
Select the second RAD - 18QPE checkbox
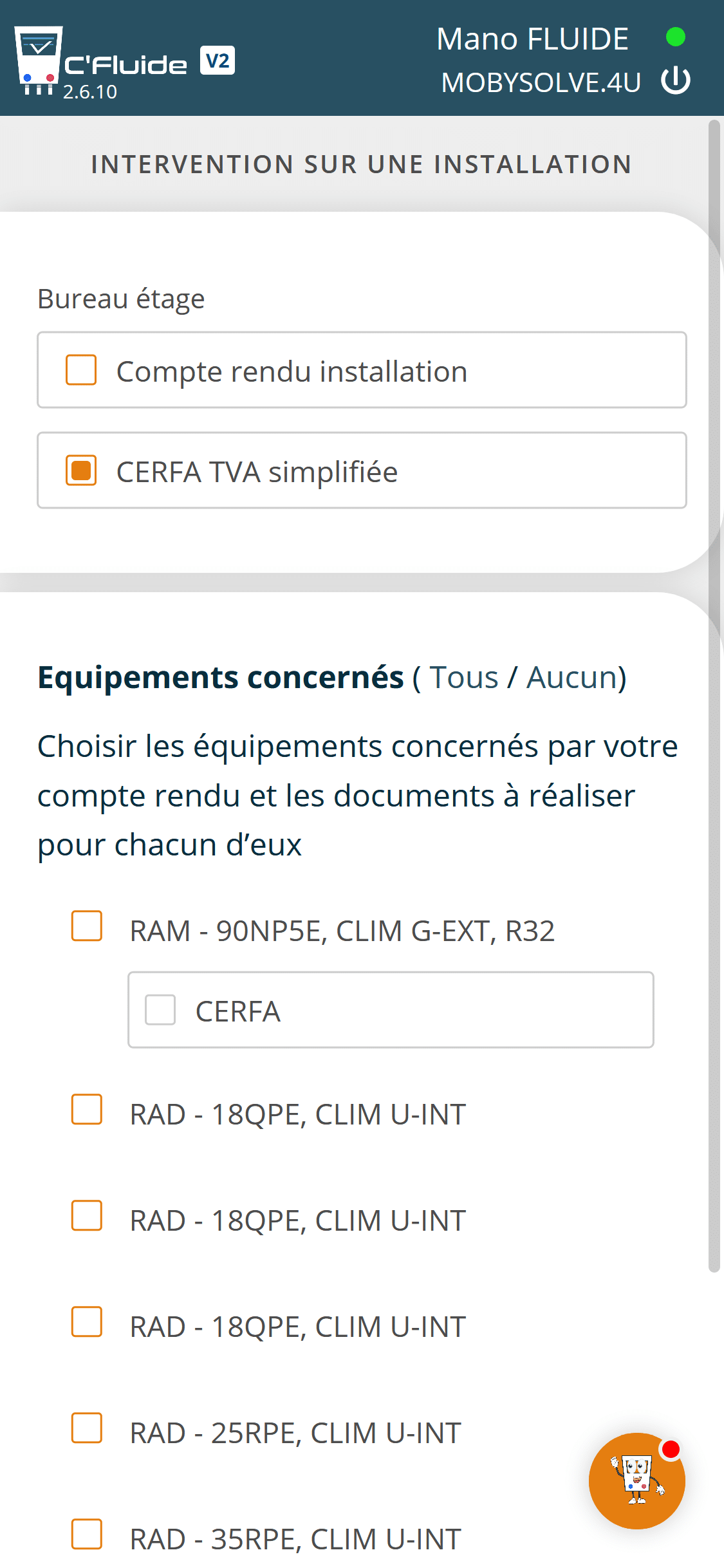click(87, 1215)
